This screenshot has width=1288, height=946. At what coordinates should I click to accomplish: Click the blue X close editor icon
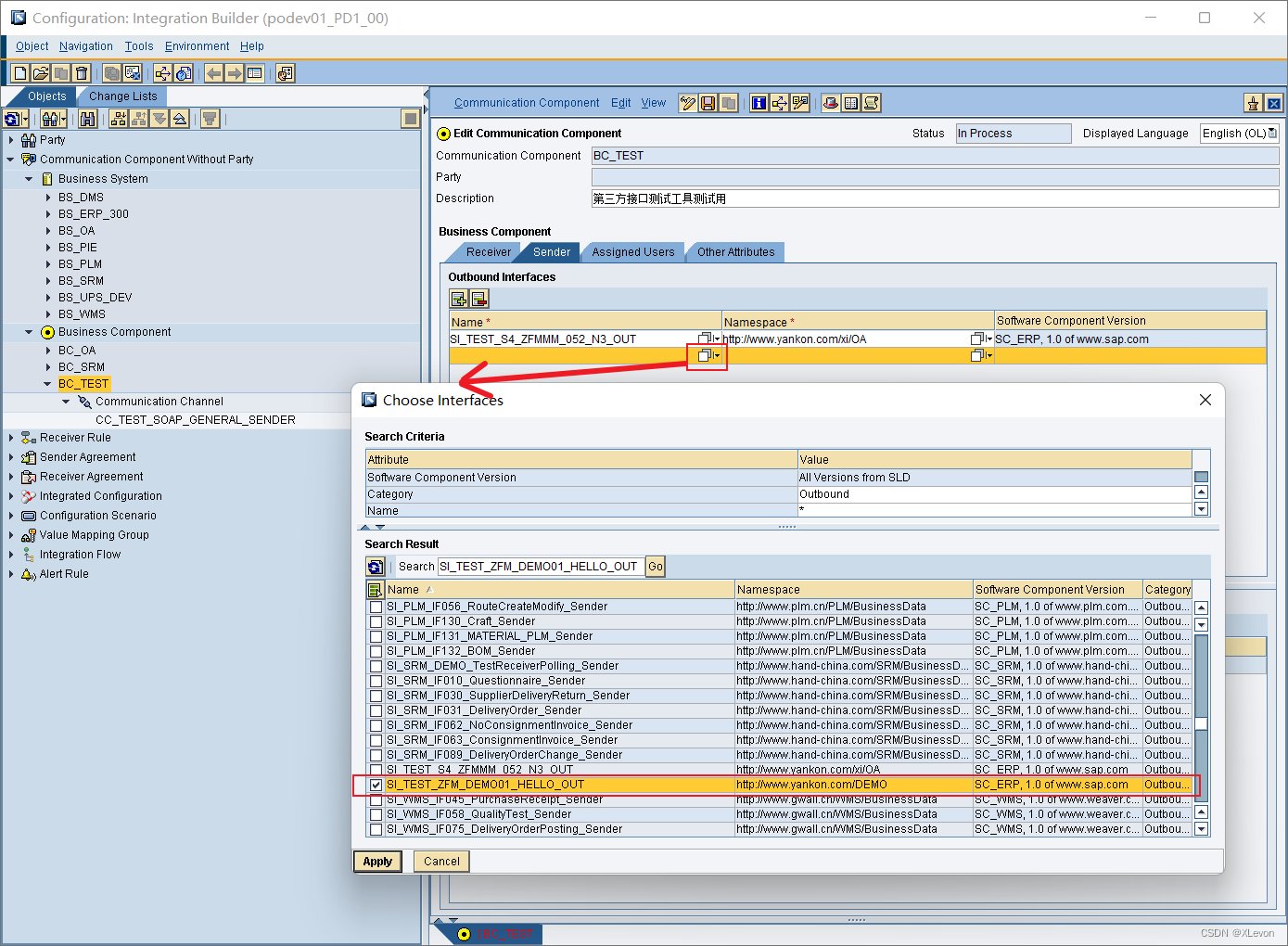pyautogui.click(x=1273, y=103)
